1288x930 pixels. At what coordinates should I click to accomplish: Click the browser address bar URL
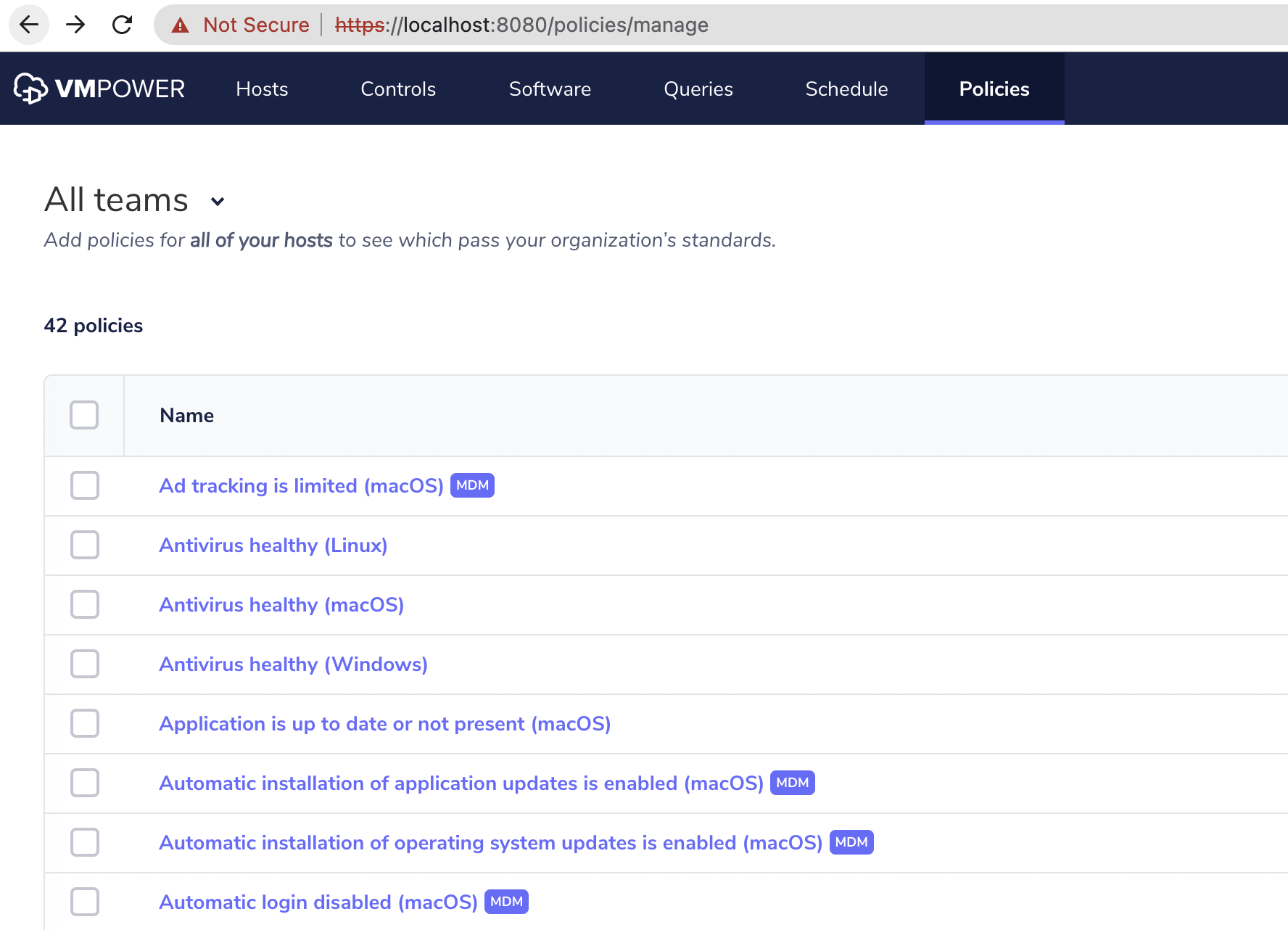click(x=521, y=25)
